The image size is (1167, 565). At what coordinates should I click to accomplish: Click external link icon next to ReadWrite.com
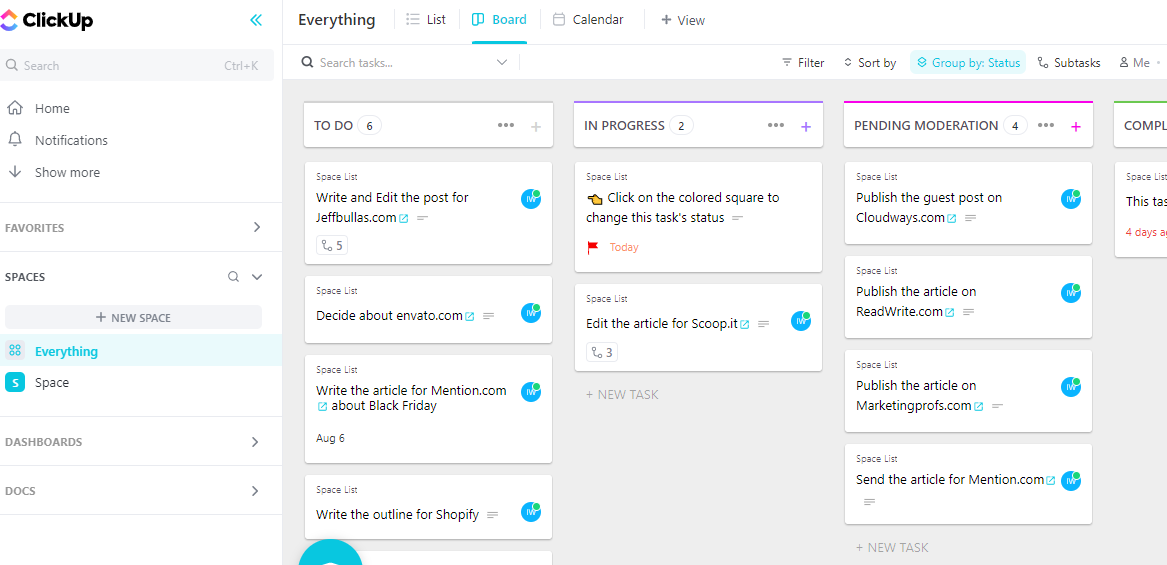[950, 313]
